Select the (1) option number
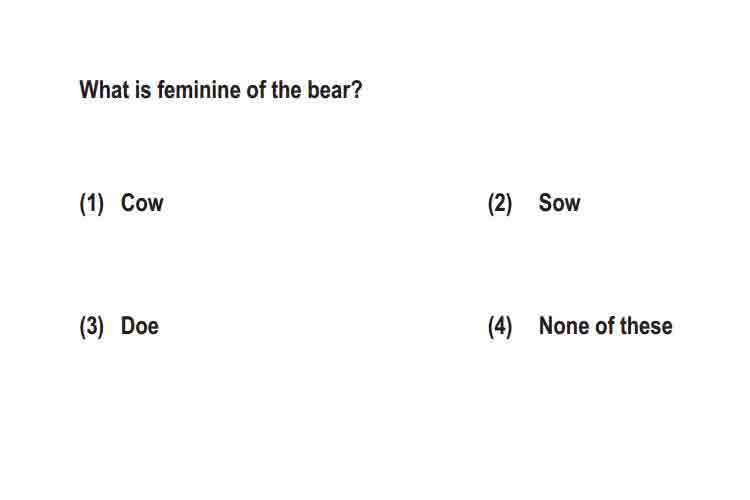 (91, 203)
